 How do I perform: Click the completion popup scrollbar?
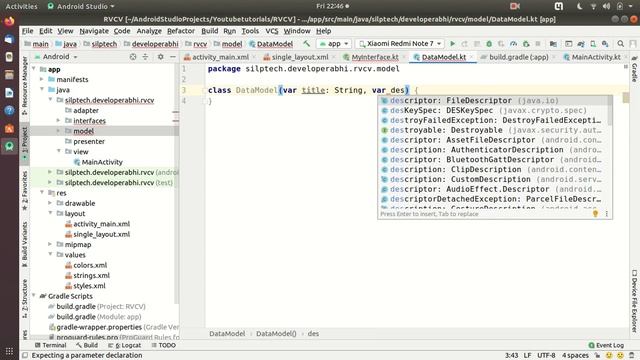[610, 111]
